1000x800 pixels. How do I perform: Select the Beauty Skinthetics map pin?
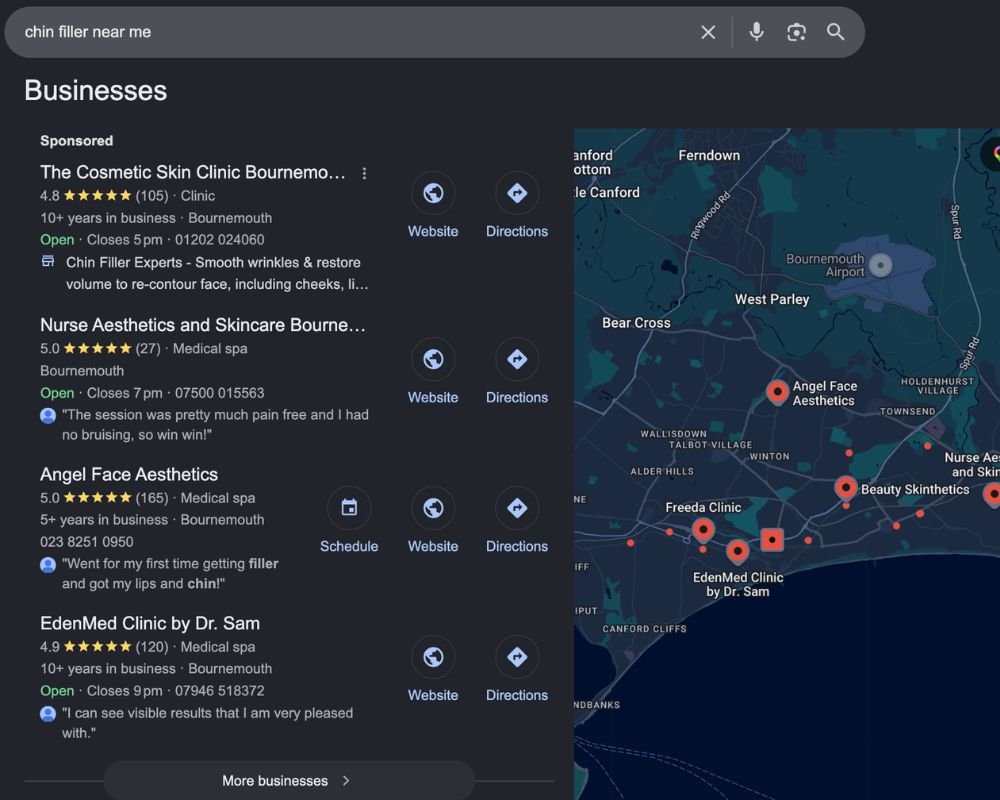click(x=846, y=488)
